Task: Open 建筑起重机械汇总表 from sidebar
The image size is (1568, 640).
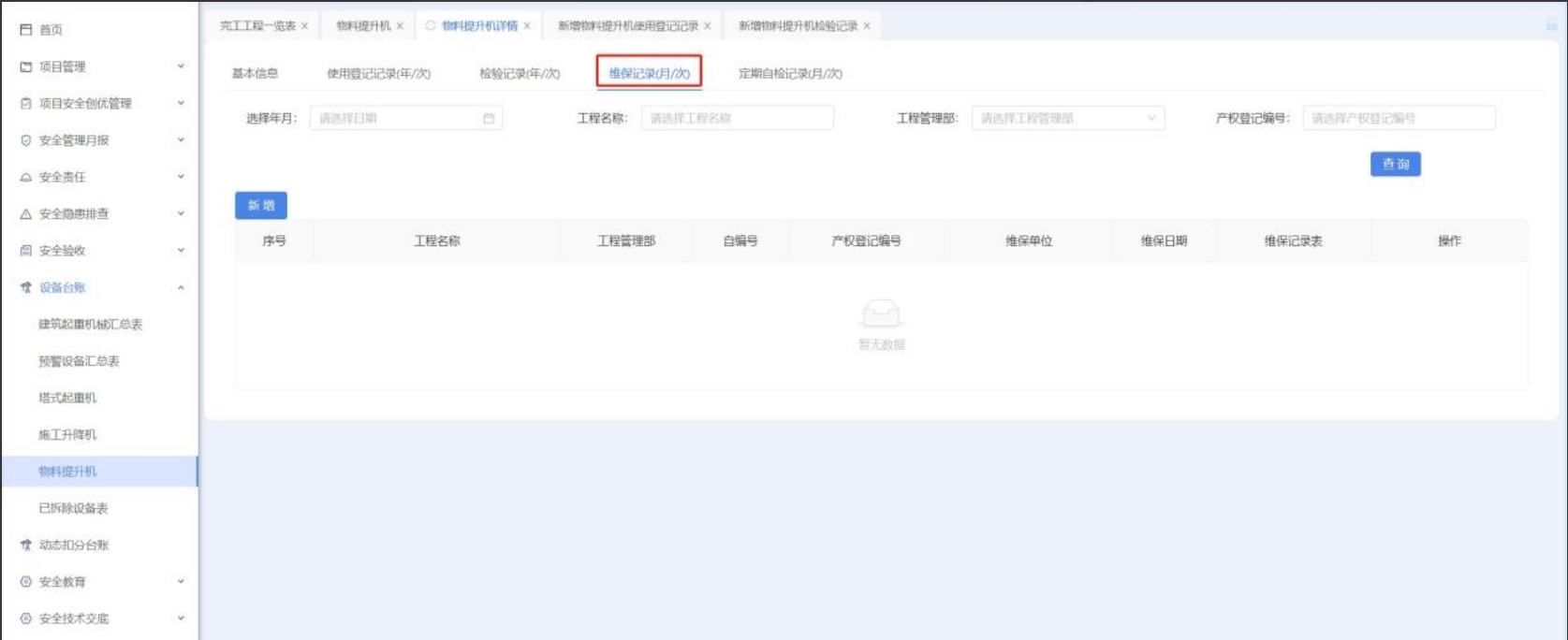Action: [90, 325]
